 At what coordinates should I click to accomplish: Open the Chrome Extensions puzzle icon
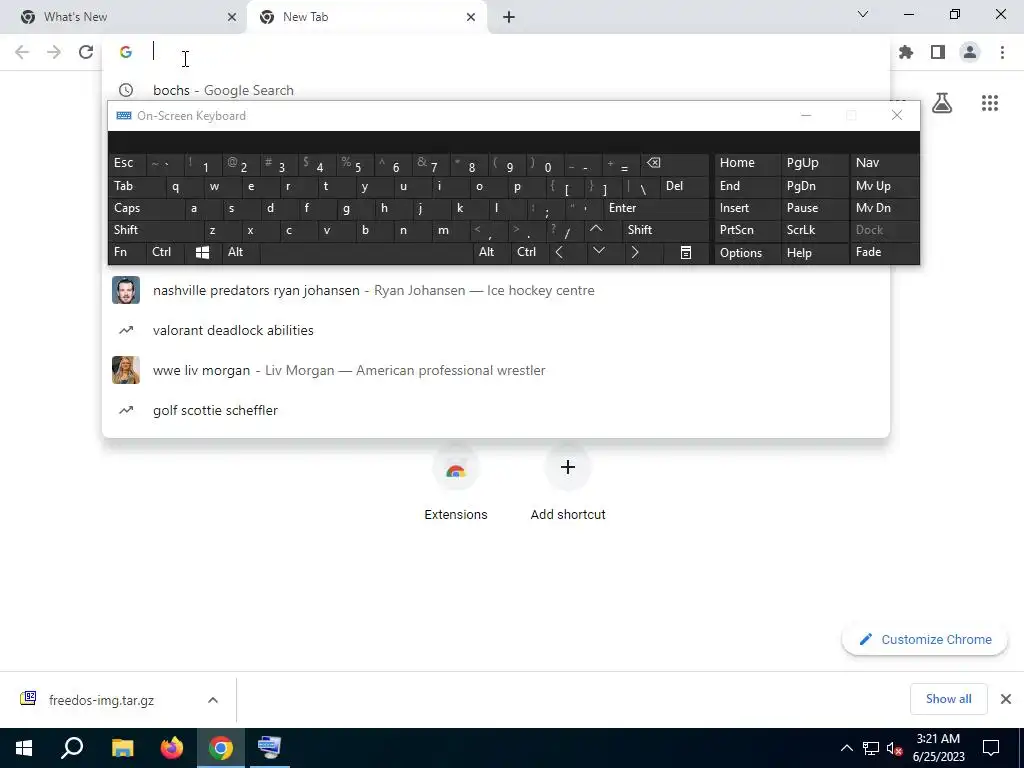[x=906, y=52]
